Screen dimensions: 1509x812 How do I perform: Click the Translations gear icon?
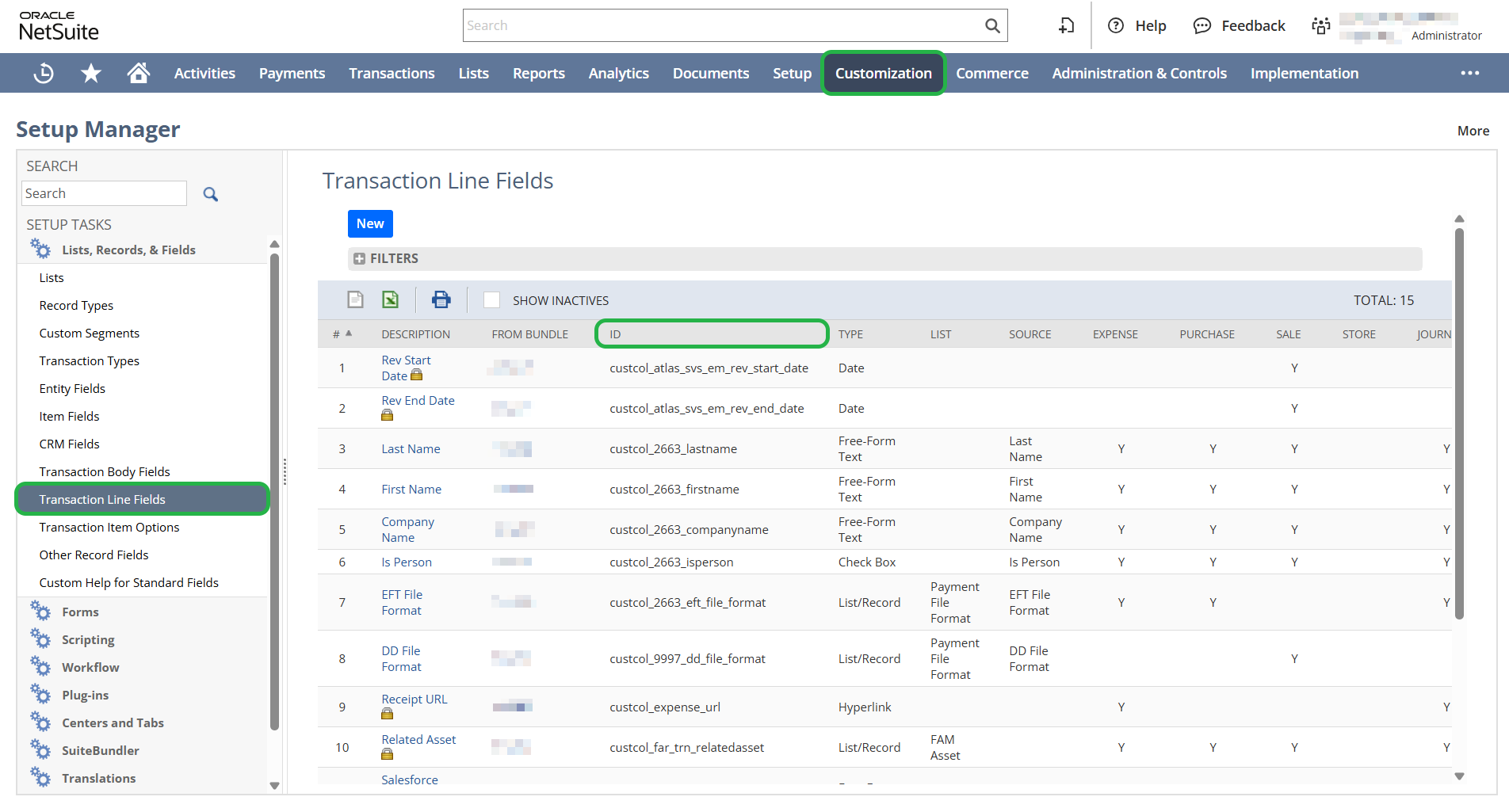pyautogui.click(x=40, y=777)
